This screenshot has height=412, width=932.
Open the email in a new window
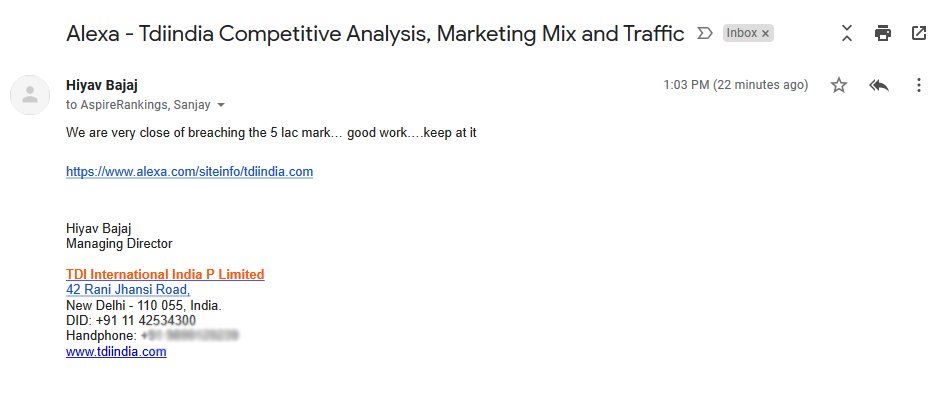918,33
